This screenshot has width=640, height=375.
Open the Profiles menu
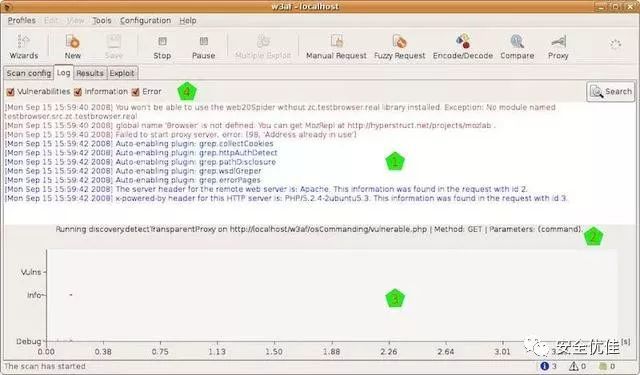tap(21, 20)
